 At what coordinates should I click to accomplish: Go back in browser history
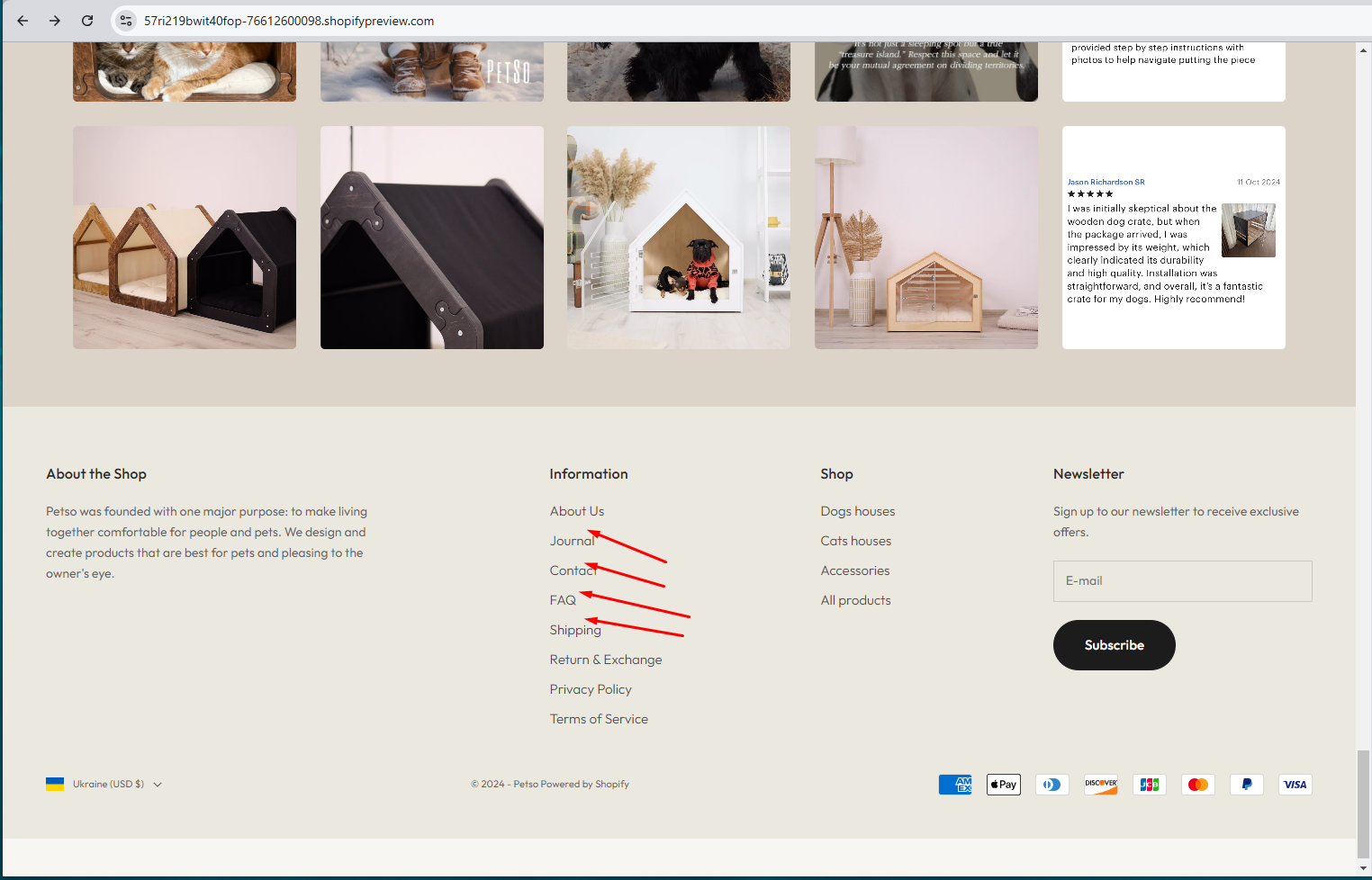click(23, 21)
